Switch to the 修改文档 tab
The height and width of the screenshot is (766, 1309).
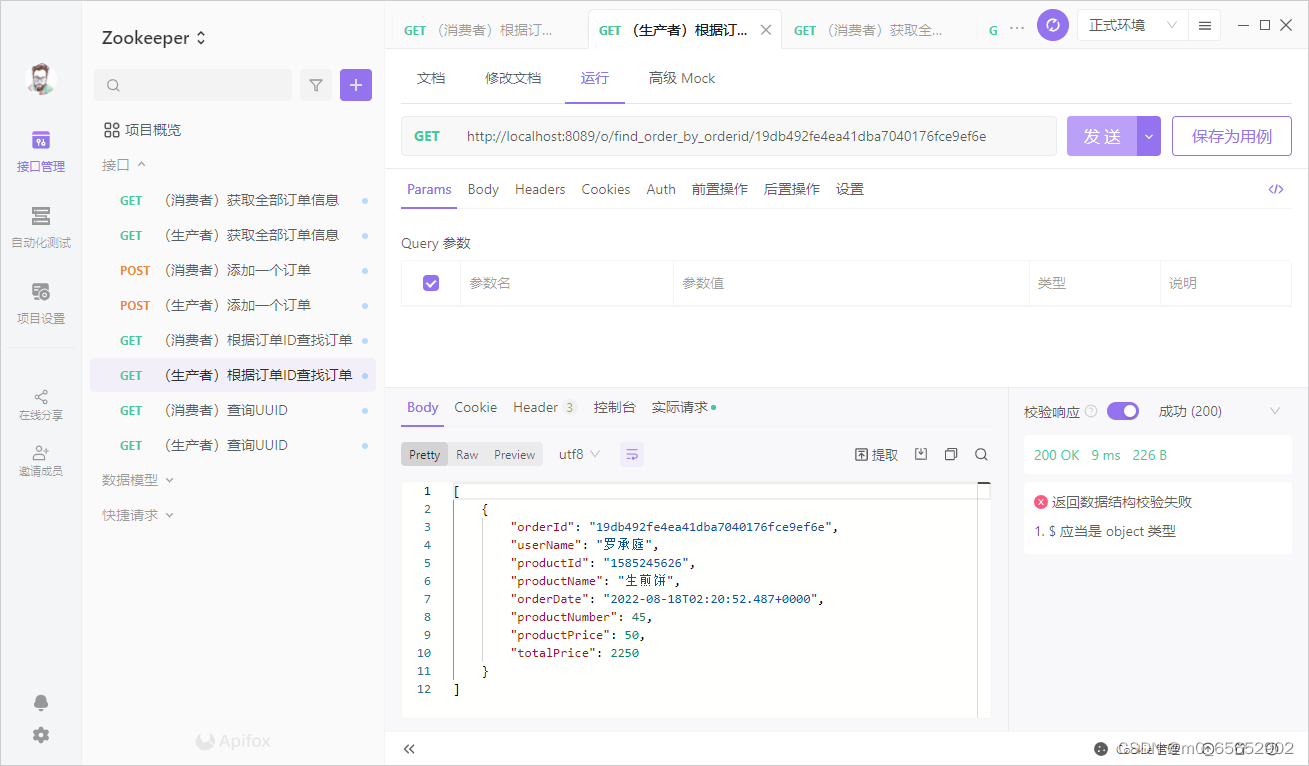pyautogui.click(x=513, y=78)
